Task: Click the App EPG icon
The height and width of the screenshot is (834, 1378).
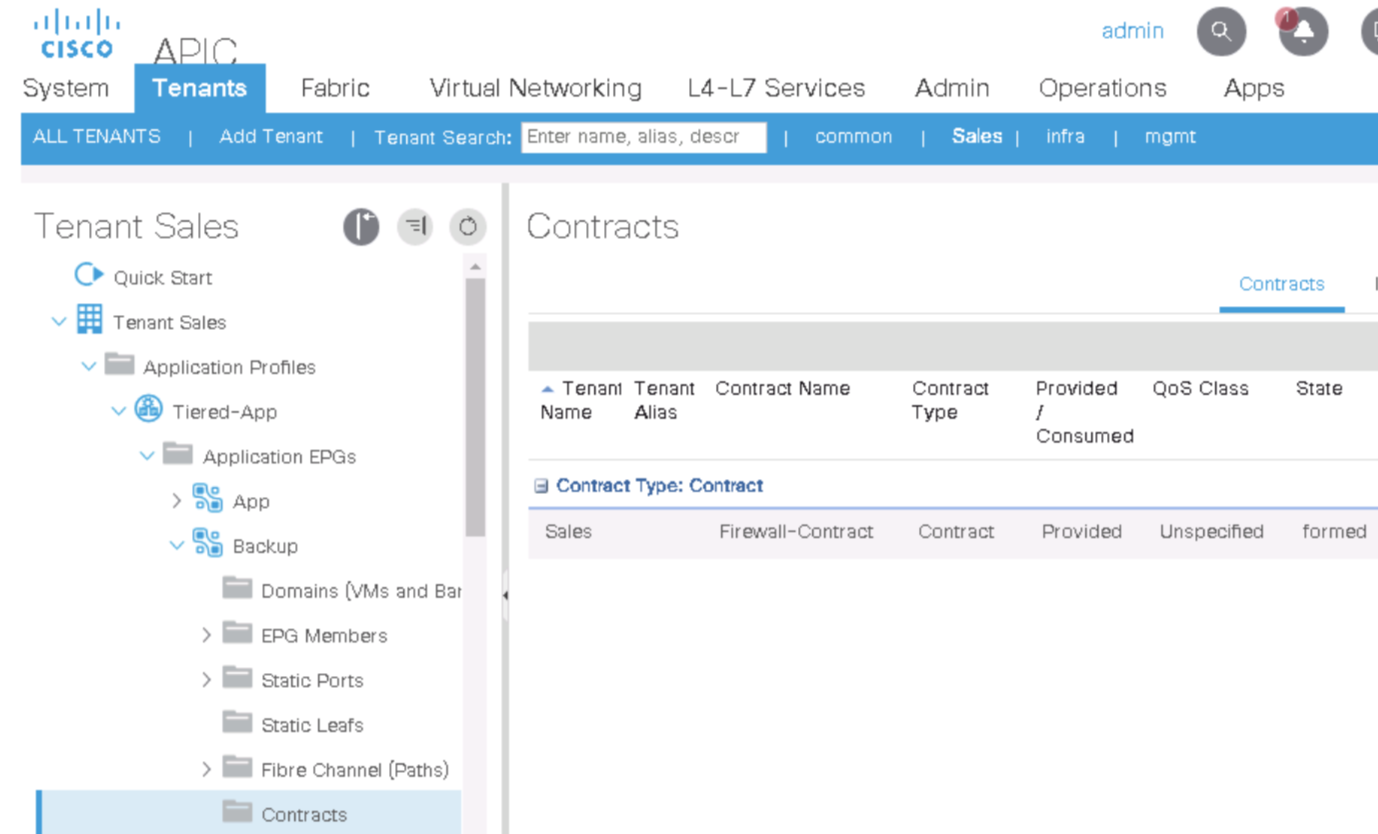Action: (x=208, y=500)
